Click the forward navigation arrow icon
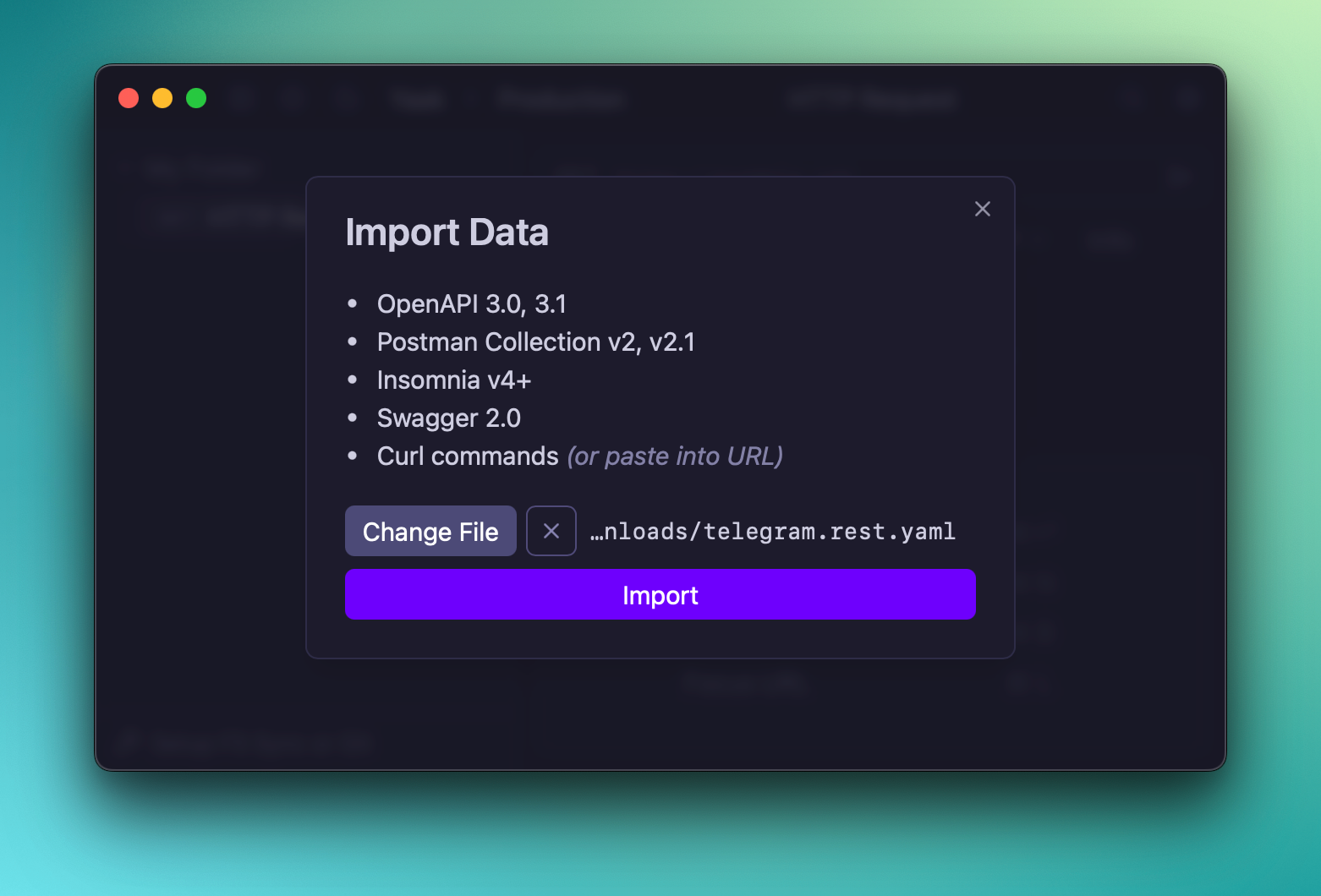The width and height of the screenshot is (1321, 896). click(x=347, y=98)
